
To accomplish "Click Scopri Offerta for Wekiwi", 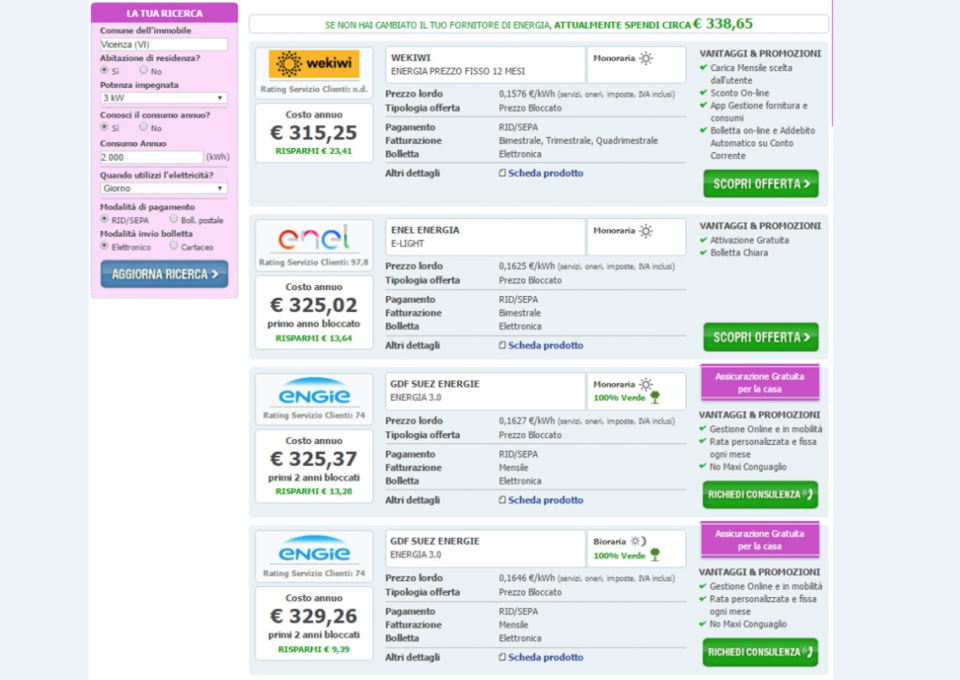I will (760, 184).
